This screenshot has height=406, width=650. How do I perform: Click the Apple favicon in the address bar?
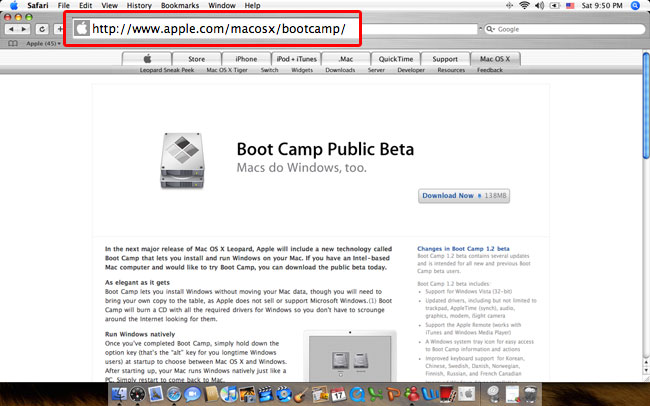(x=82, y=28)
